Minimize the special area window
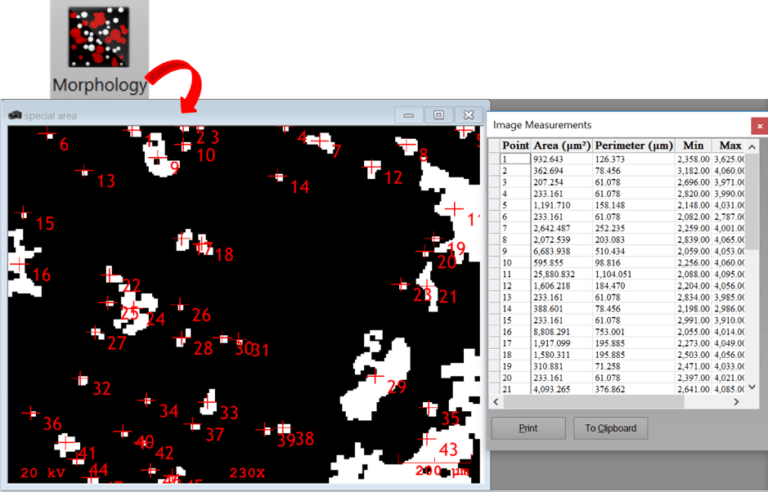768x492 pixels. (408, 115)
